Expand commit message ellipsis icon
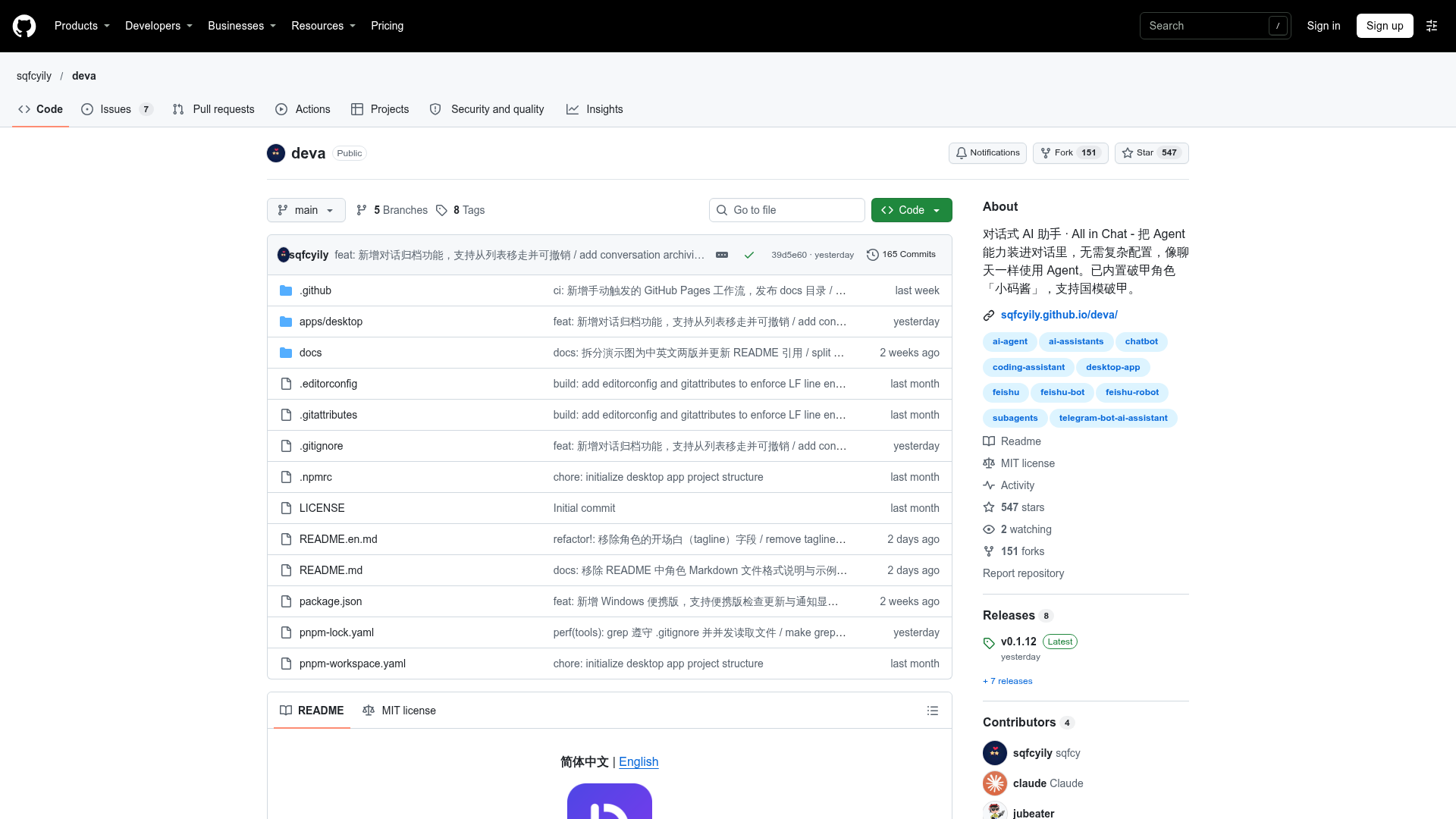This screenshot has width=1456, height=819. (722, 255)
